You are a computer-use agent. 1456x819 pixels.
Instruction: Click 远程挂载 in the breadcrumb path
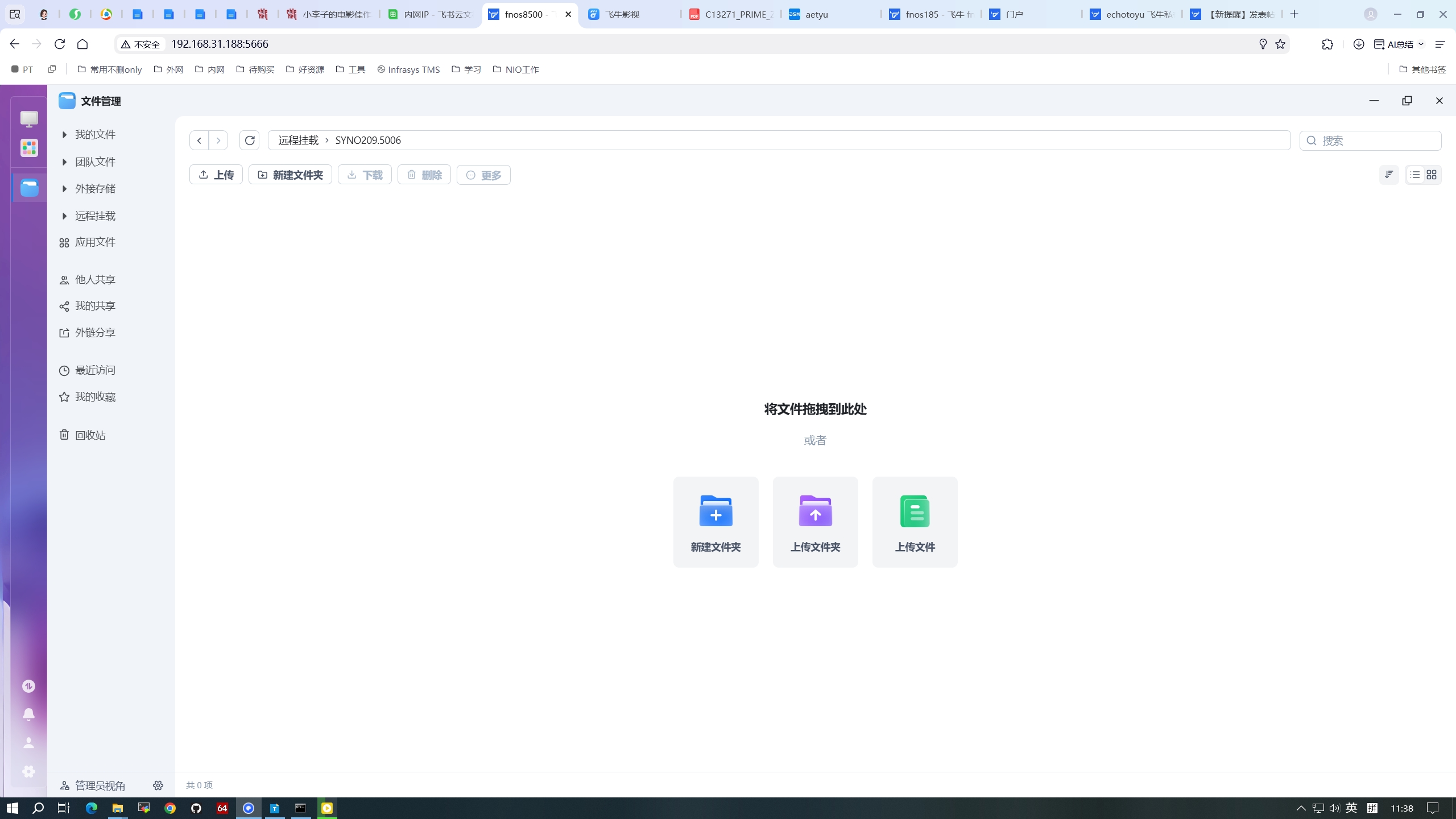click(298, 140)
